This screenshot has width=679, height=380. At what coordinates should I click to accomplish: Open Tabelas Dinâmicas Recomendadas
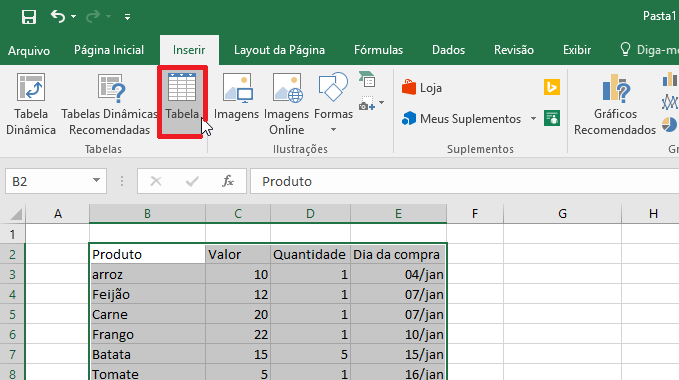pyautogui.click(x=109, y=104)
